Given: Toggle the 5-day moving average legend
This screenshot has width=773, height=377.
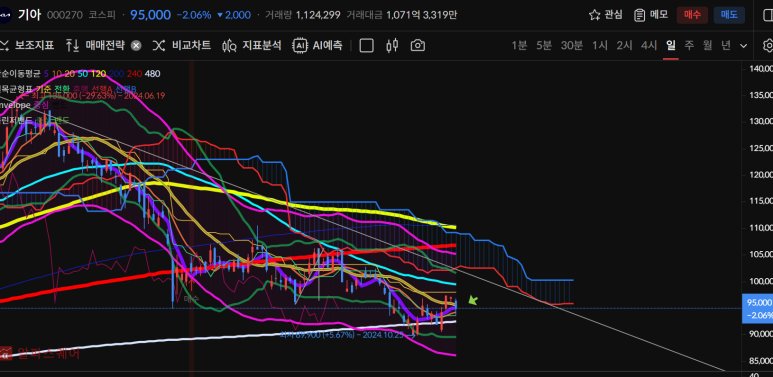Looking at the screenshot, I should 46,74.
